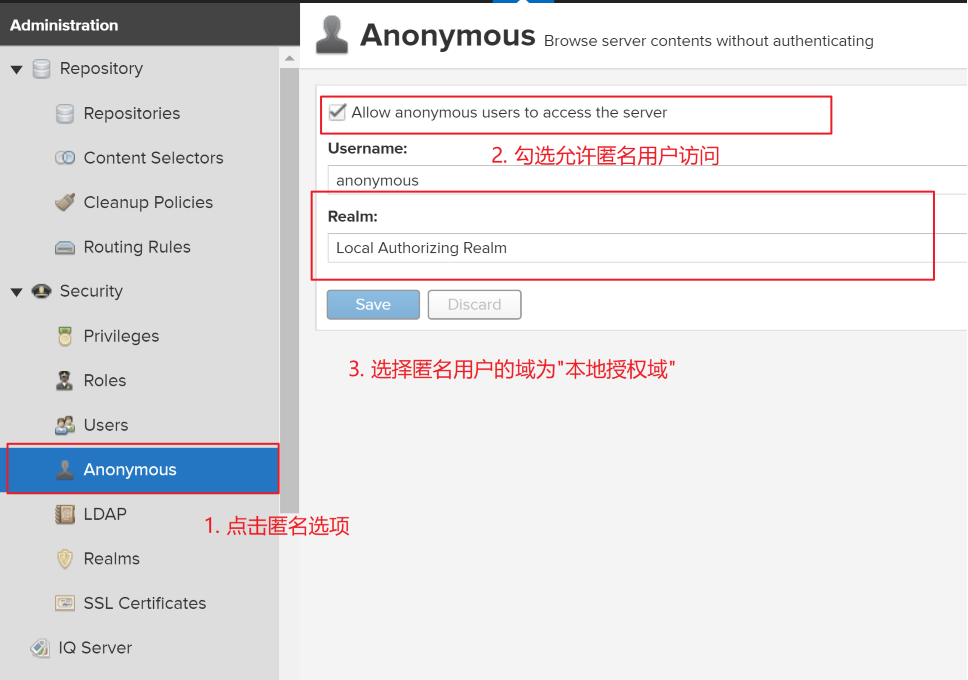Screen dimensions: 968x680
Task: Open the Realm dropdown
Action: (647, 248)
